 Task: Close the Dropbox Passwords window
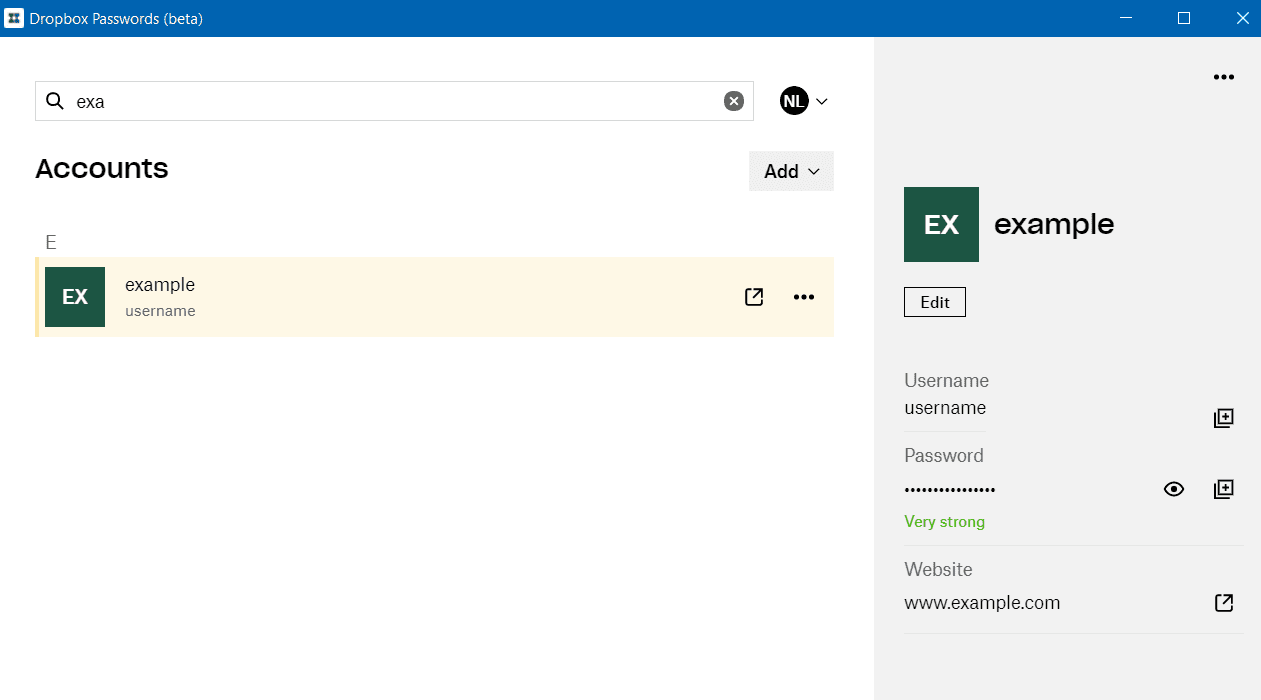click(1242, 18)
